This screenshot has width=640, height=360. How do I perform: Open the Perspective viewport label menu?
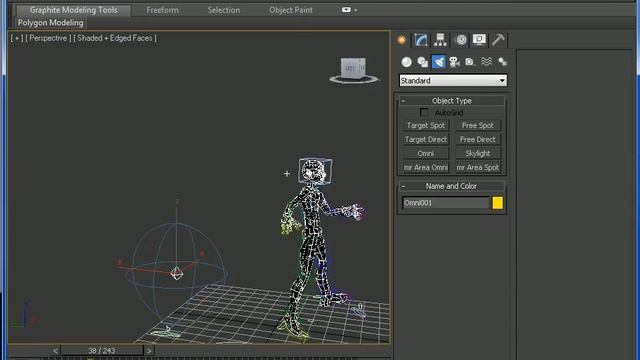(48, 38)
